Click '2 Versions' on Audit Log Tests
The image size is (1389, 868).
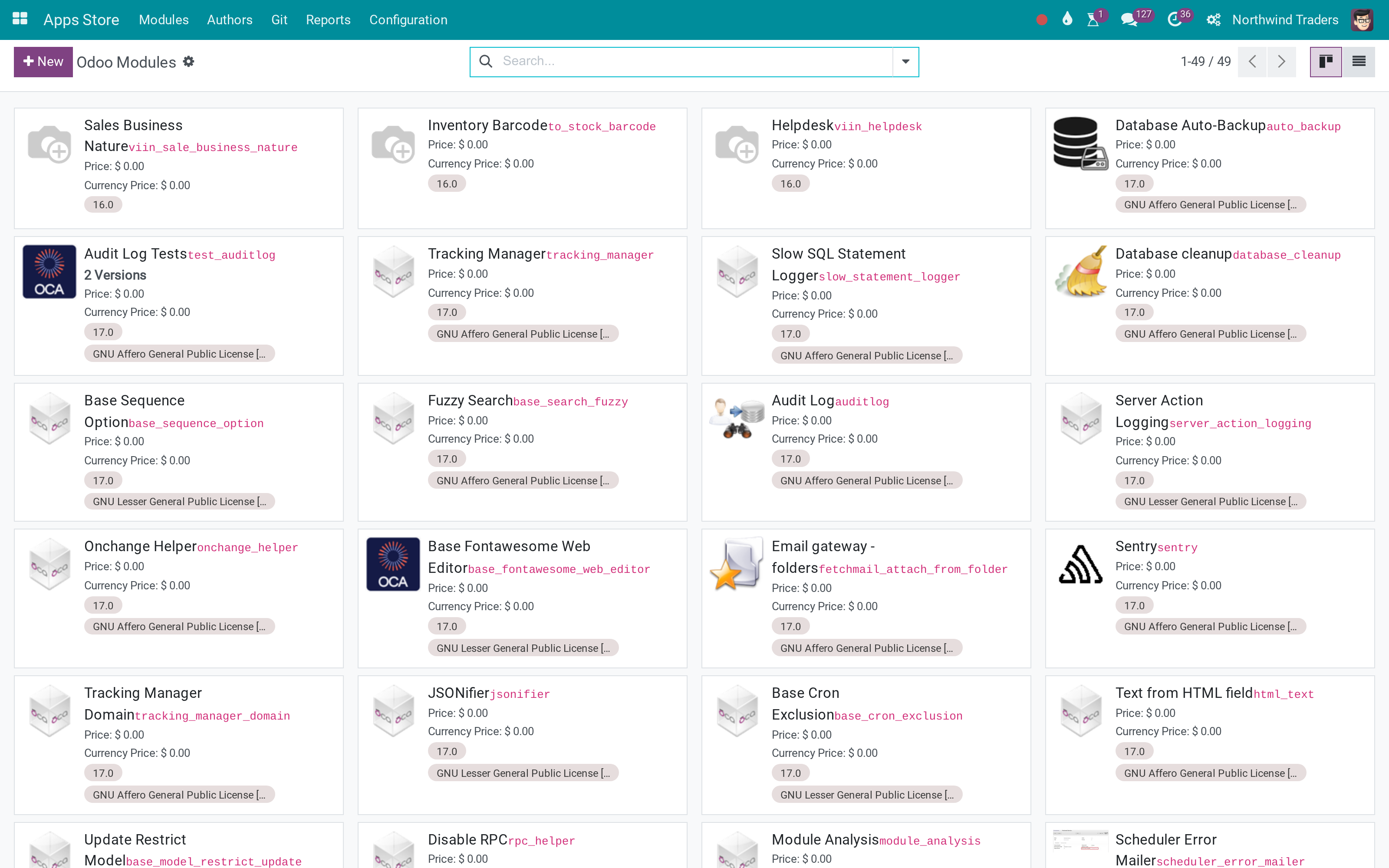click(115, 275)
